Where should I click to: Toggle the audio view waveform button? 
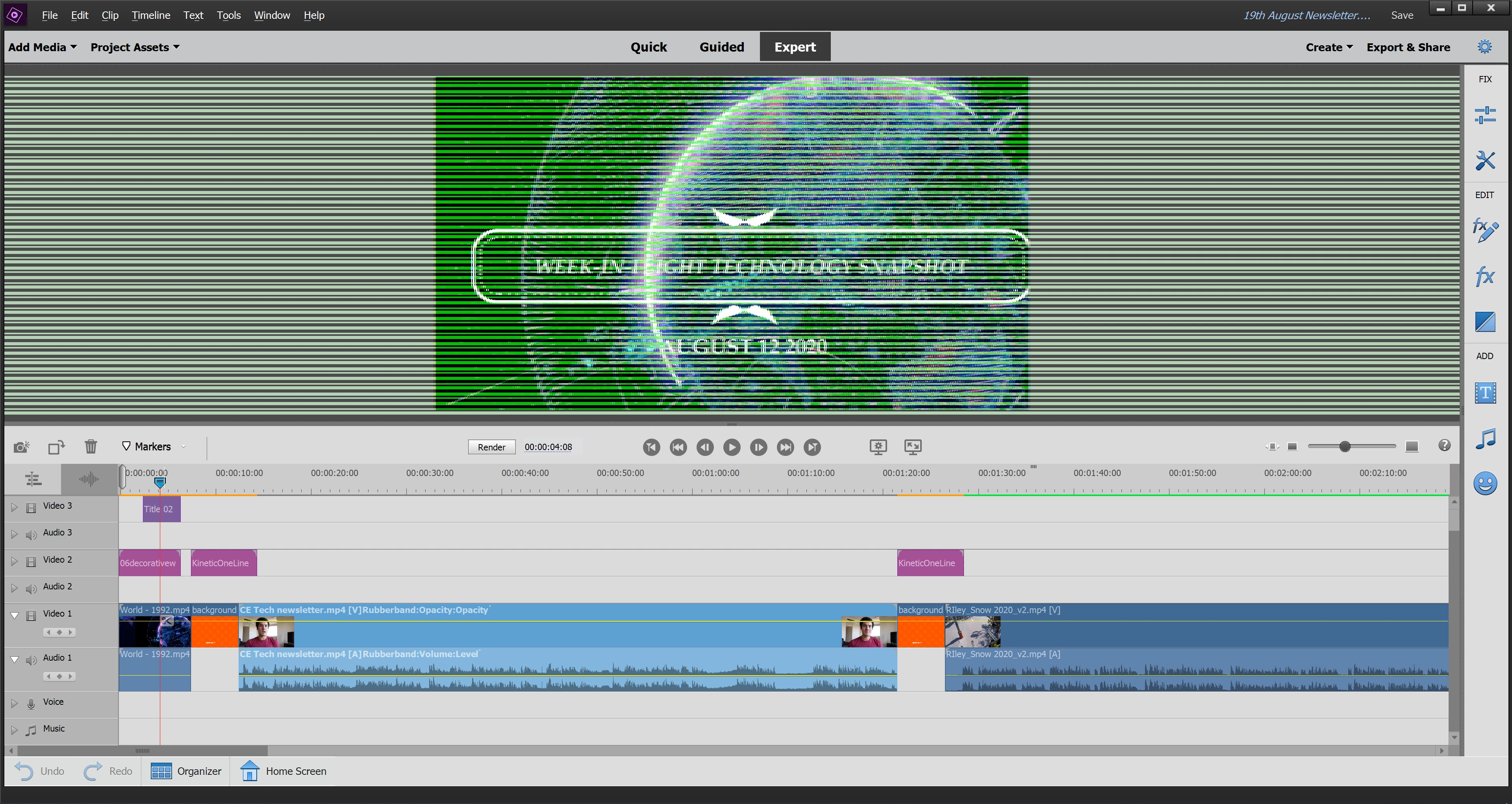(x=89, y=480)
